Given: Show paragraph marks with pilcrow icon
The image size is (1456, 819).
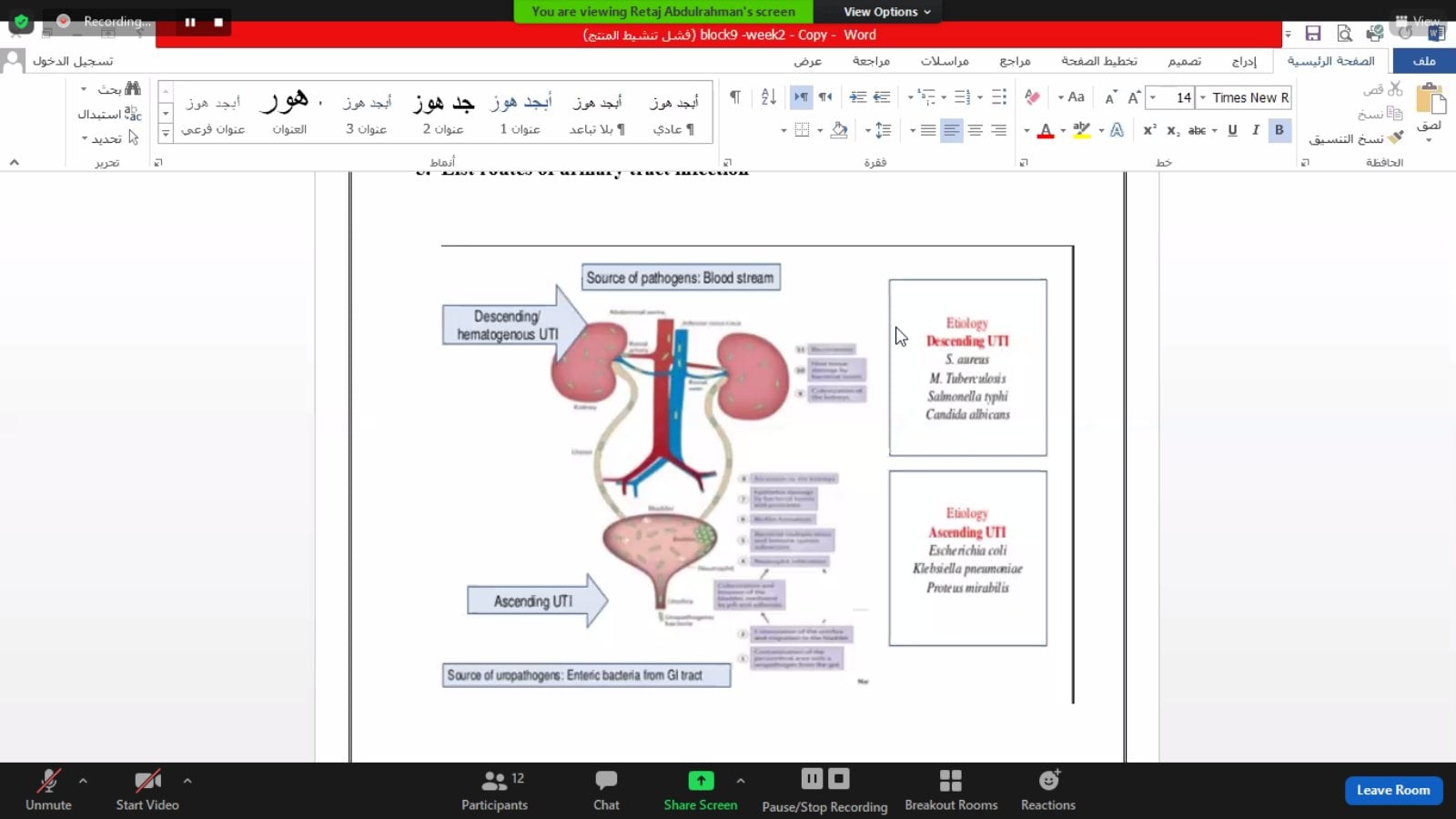Looking at the screenshot, I should coord(735,97).
